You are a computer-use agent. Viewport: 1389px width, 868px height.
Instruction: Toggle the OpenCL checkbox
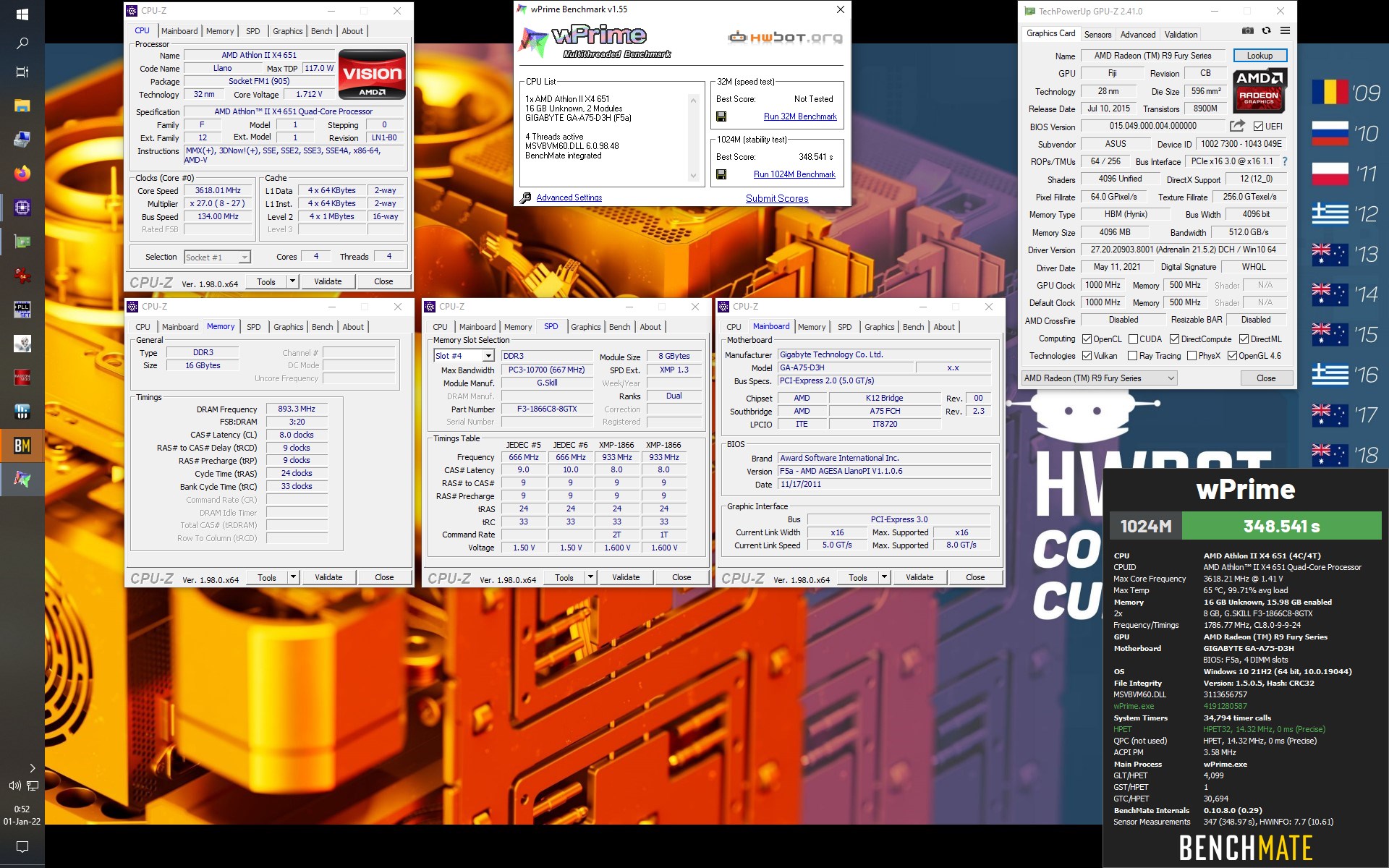1087,339
